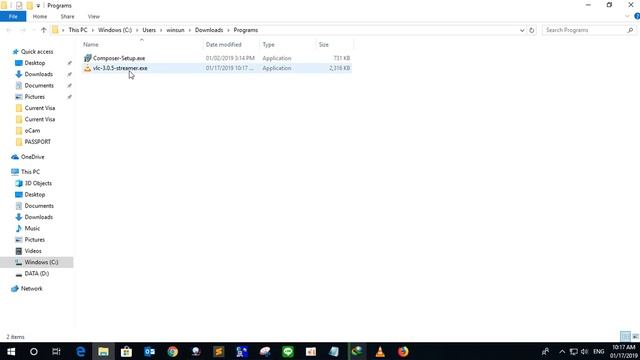Open Task View on taskbar
Screen dimensions: 640x360
(x=56, y=351)
